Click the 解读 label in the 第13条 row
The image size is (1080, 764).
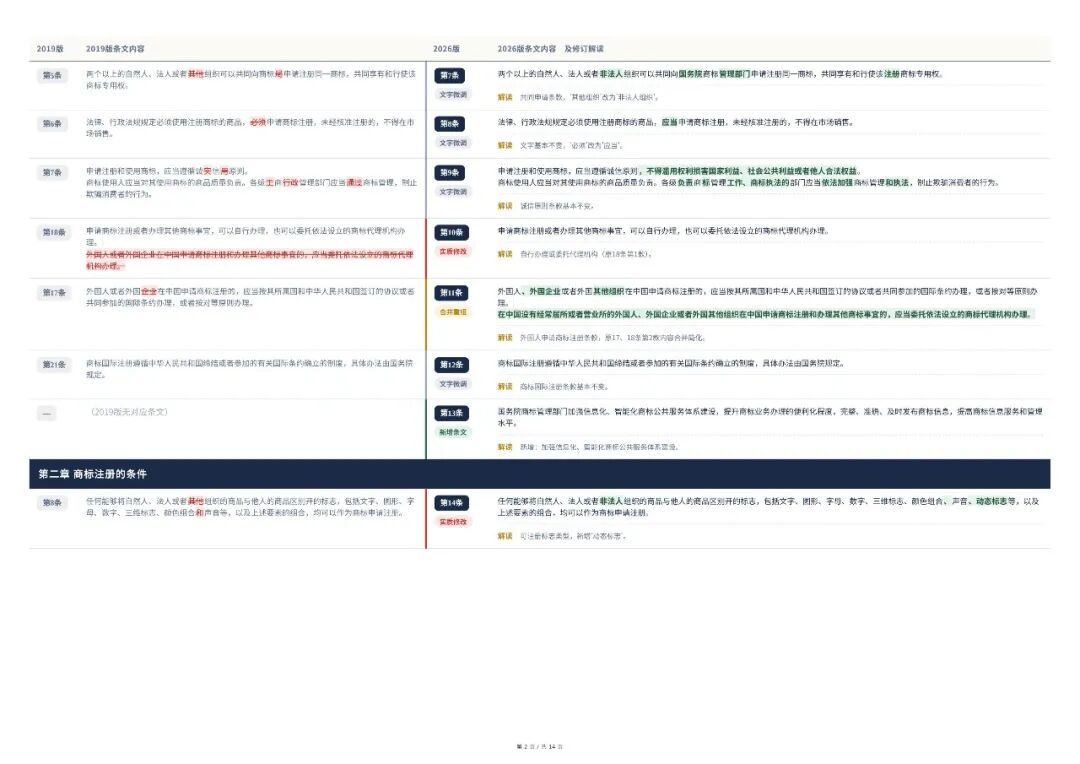pyautogui.click(x=505, y=447)
